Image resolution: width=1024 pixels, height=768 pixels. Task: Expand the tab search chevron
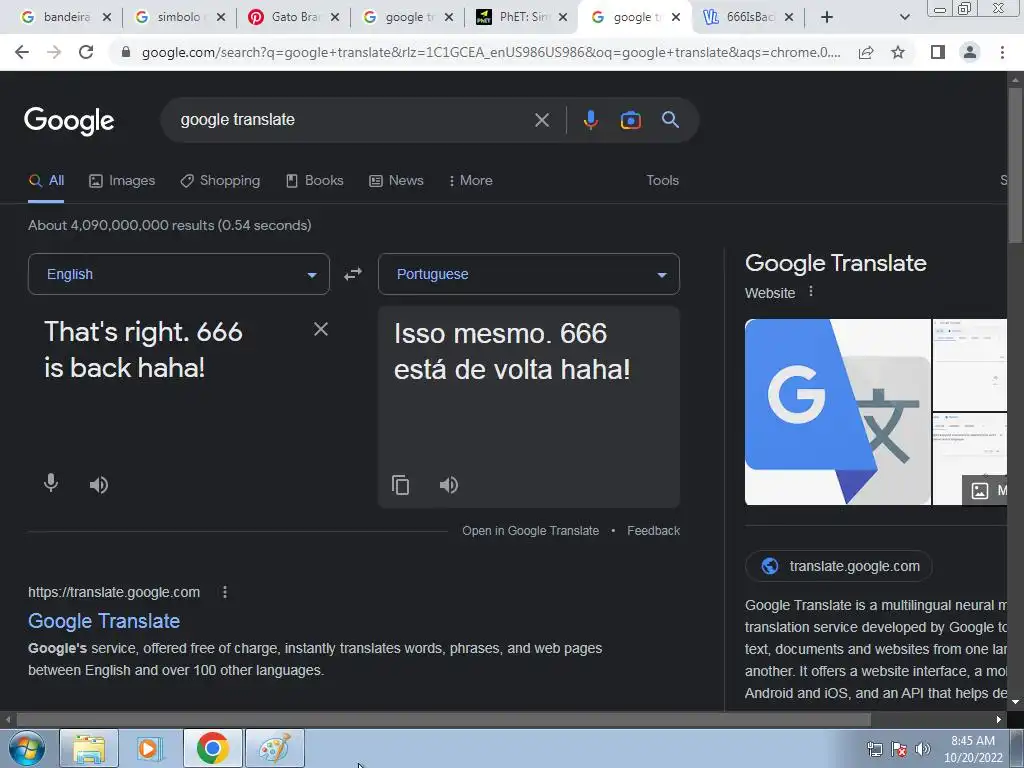904,17
